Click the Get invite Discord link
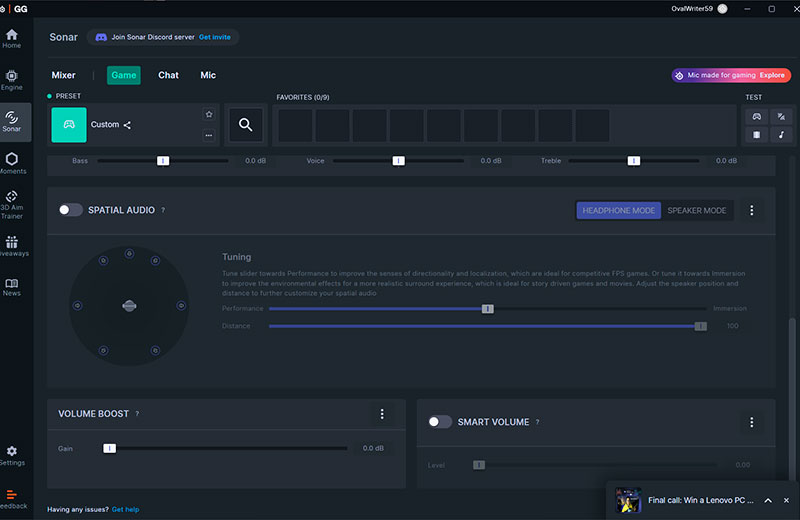 (x=215, y=37)
